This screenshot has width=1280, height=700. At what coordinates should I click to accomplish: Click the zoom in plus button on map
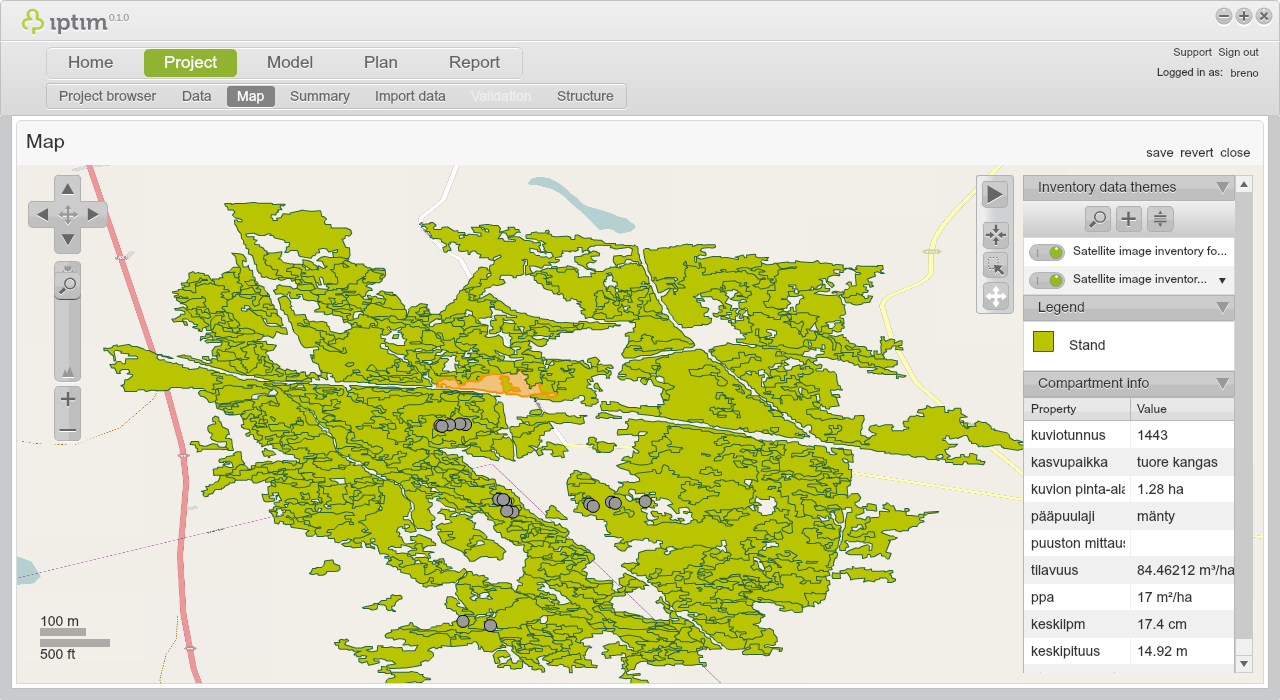67,398
